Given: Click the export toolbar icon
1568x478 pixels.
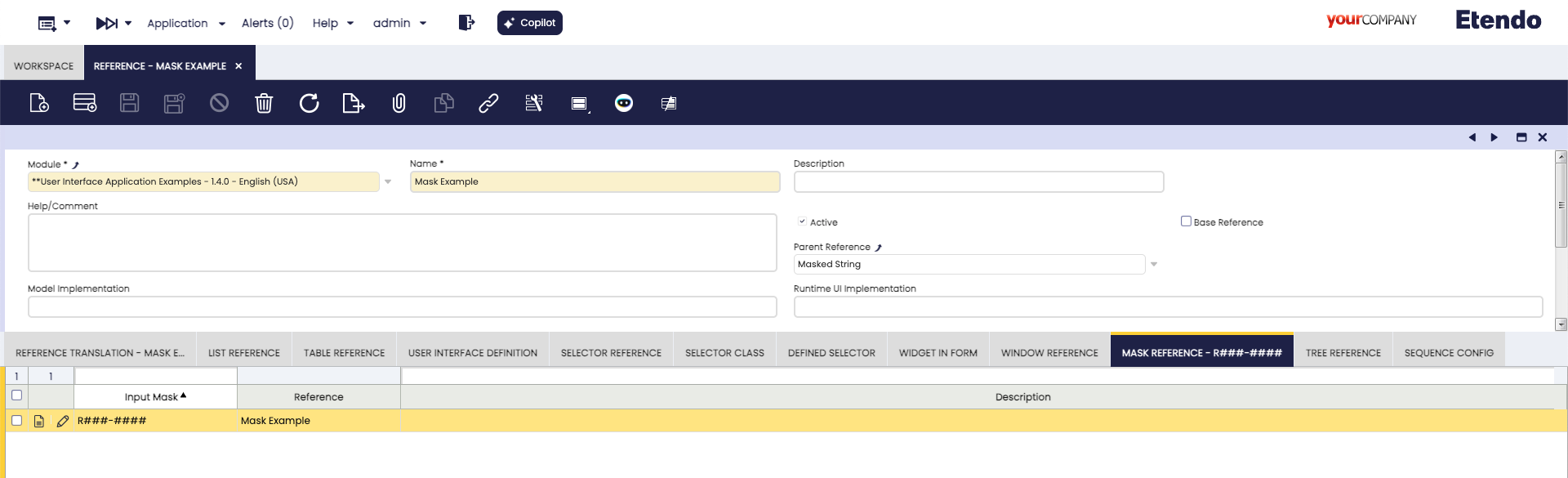Looking at the screenshot, I should [x=353, y=103].
